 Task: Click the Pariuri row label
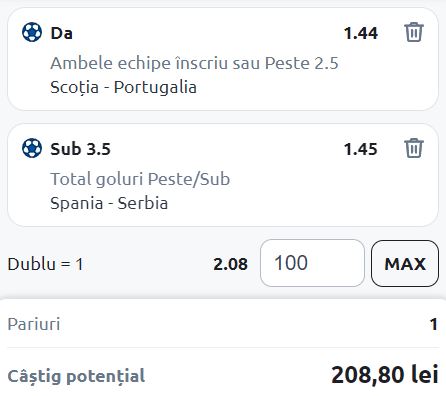click(x=34, y=324)
